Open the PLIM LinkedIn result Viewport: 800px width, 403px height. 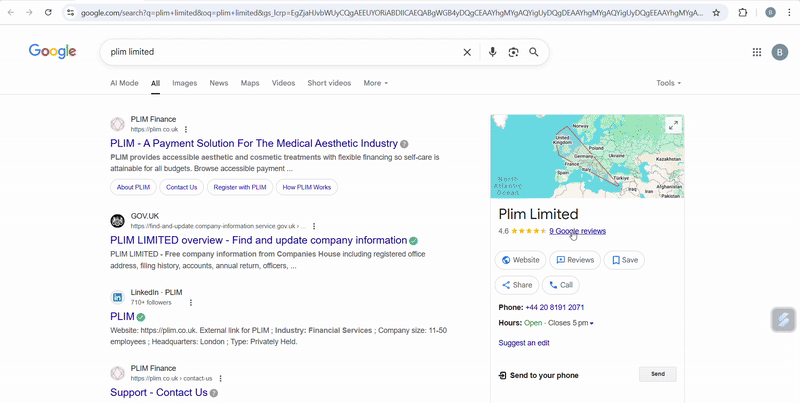122,316
